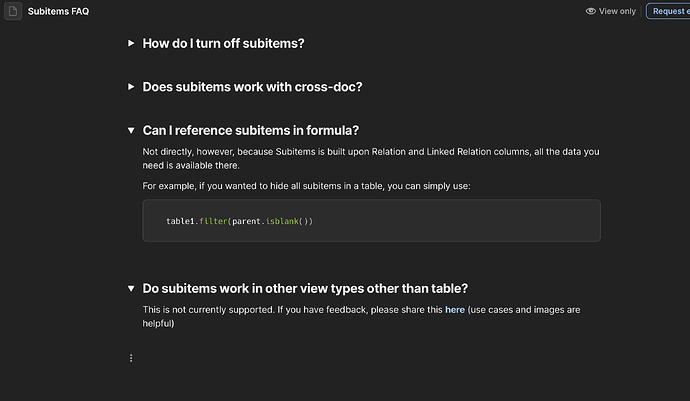
Task: Click the document page icon beside the title
Action: [12, 11]
